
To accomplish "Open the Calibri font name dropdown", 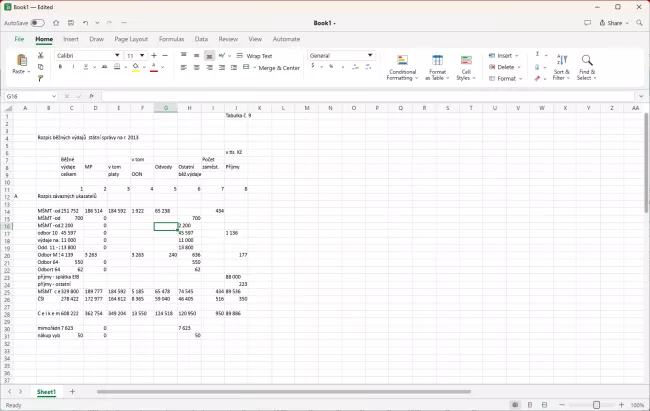I will (117, 56).
